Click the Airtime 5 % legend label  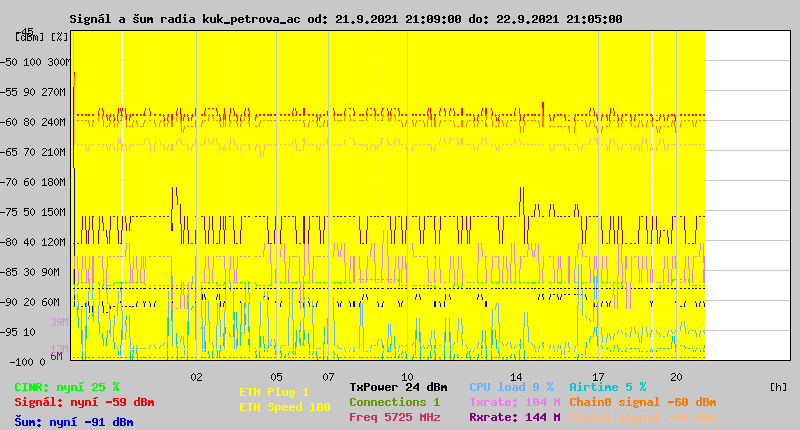pyautogui.click(x=607, y=387)
